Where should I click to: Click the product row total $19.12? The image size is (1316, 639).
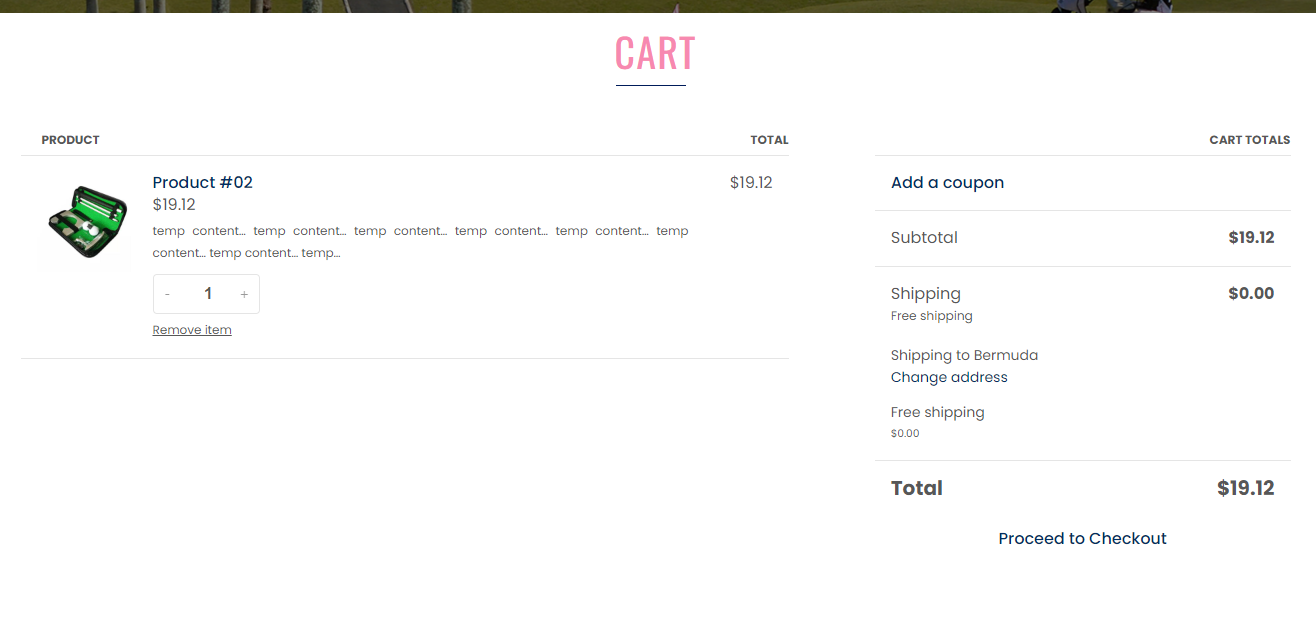tap(751, 182)
